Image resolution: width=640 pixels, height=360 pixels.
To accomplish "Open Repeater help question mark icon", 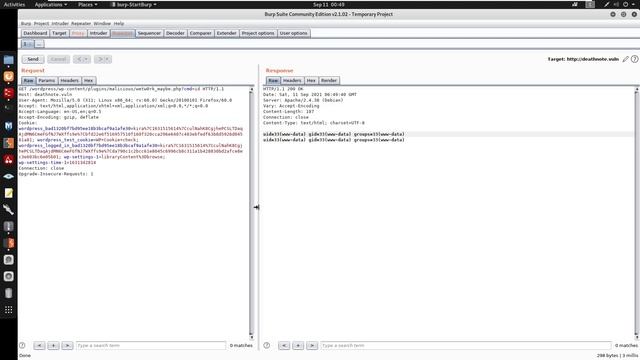I will coord(634,59).
